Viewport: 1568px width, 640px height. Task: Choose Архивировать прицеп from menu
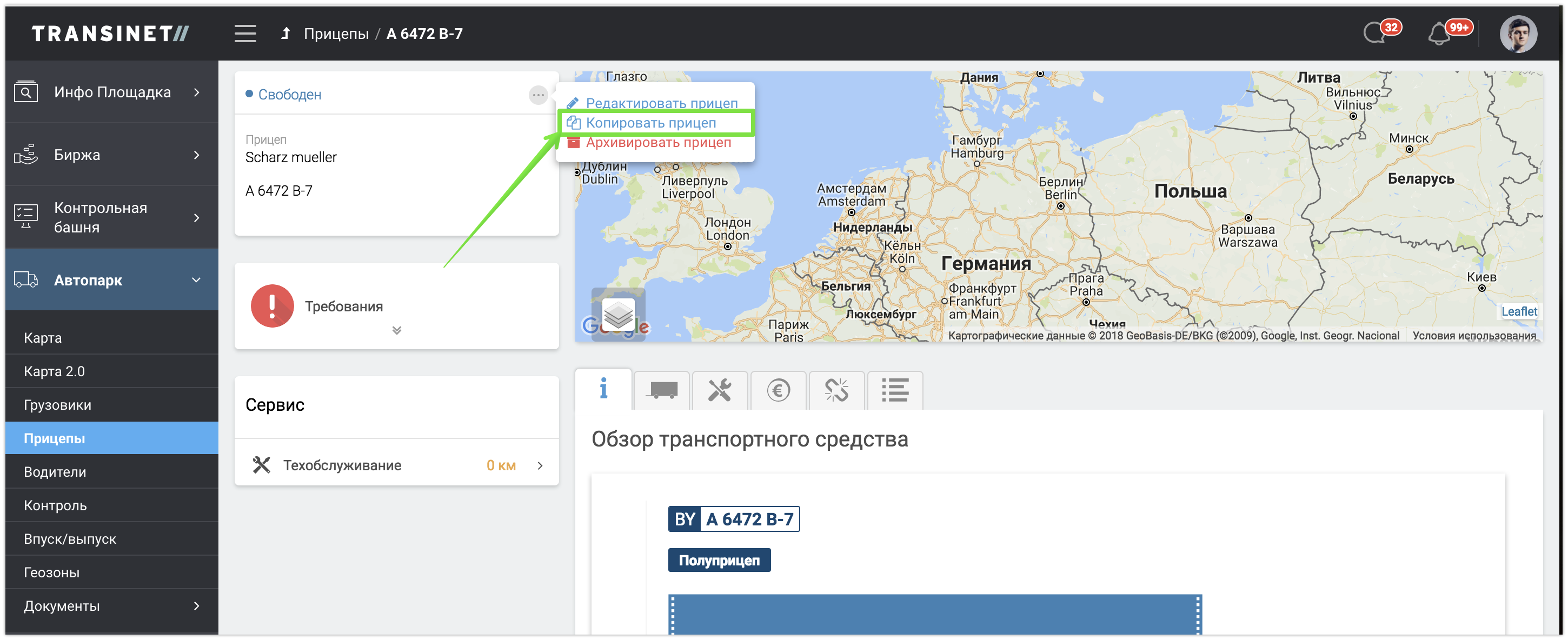point(658,142)
